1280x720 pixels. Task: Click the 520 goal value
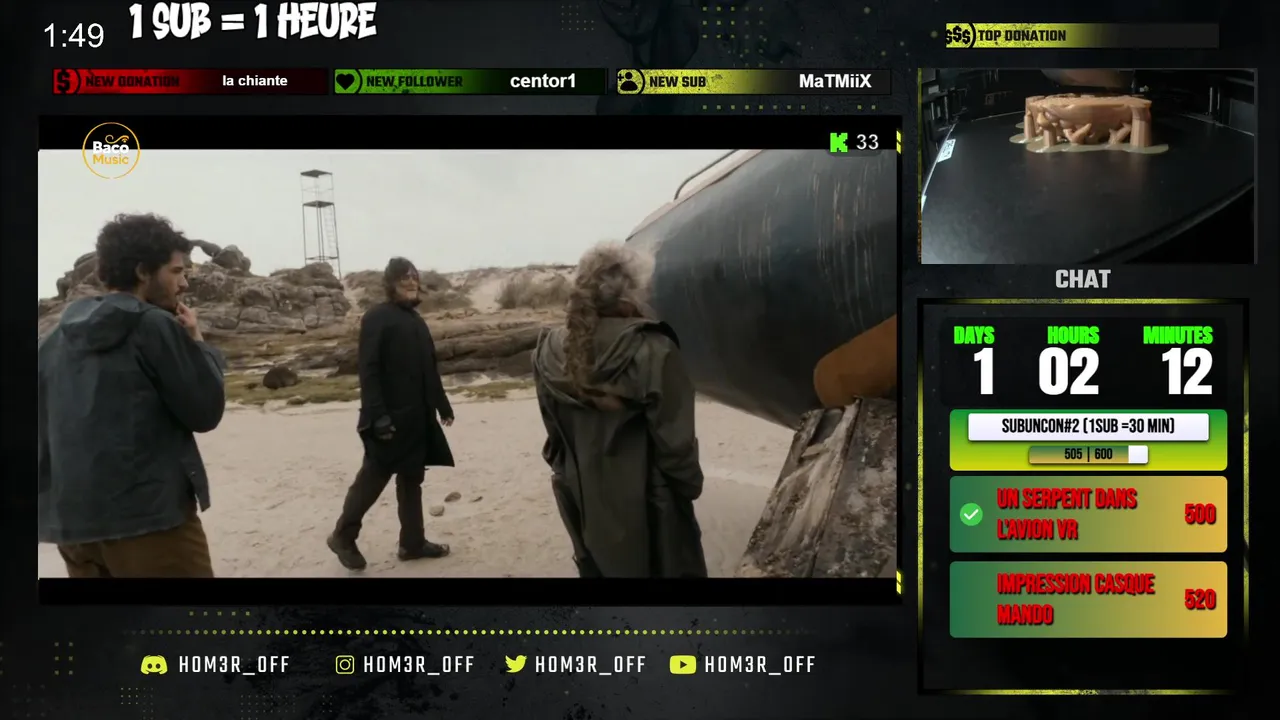(x=1200, y=600)
